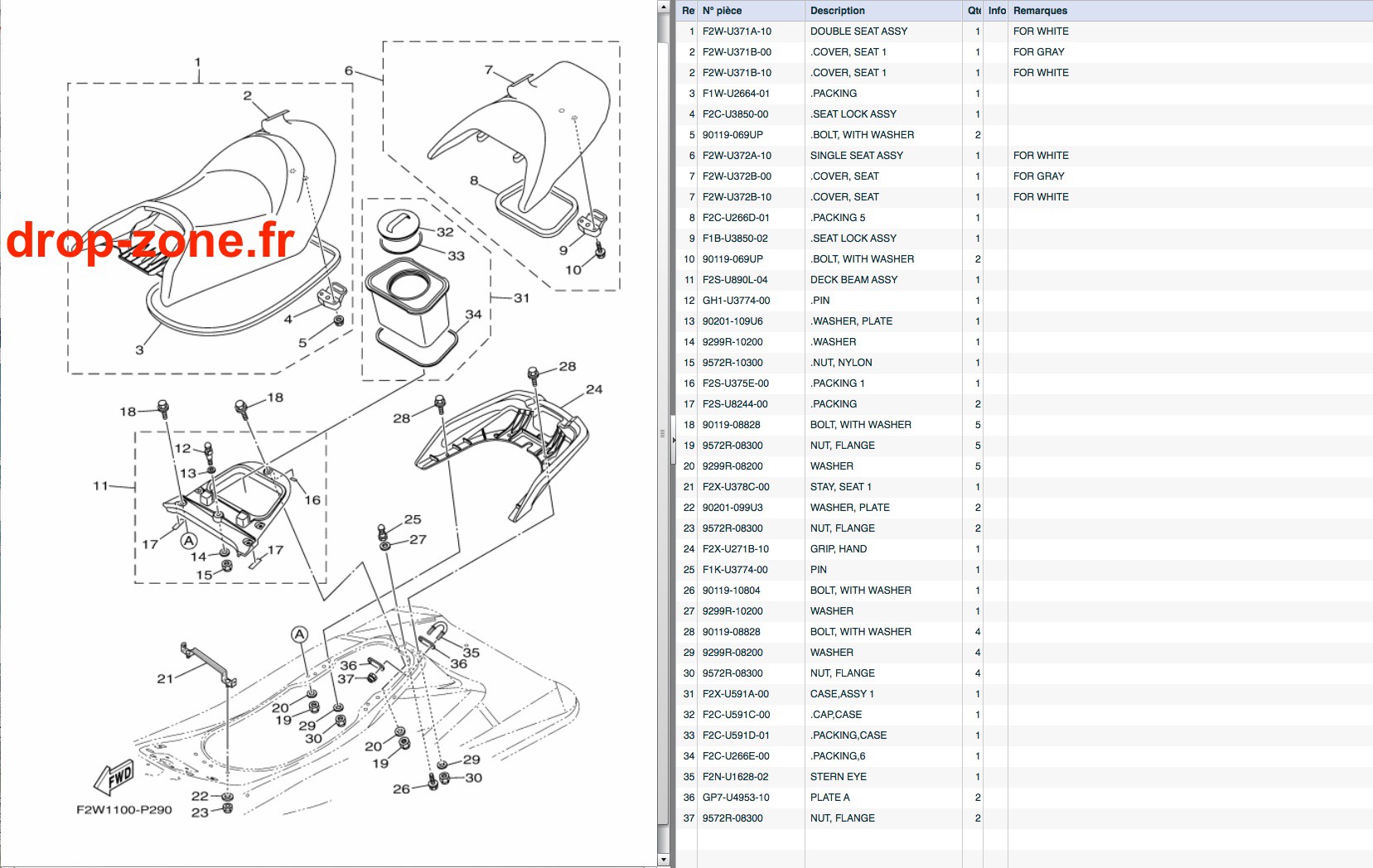
Task: Click the FOR GRAY remark for F2W-U372B-00
Action: (1038, 176)
